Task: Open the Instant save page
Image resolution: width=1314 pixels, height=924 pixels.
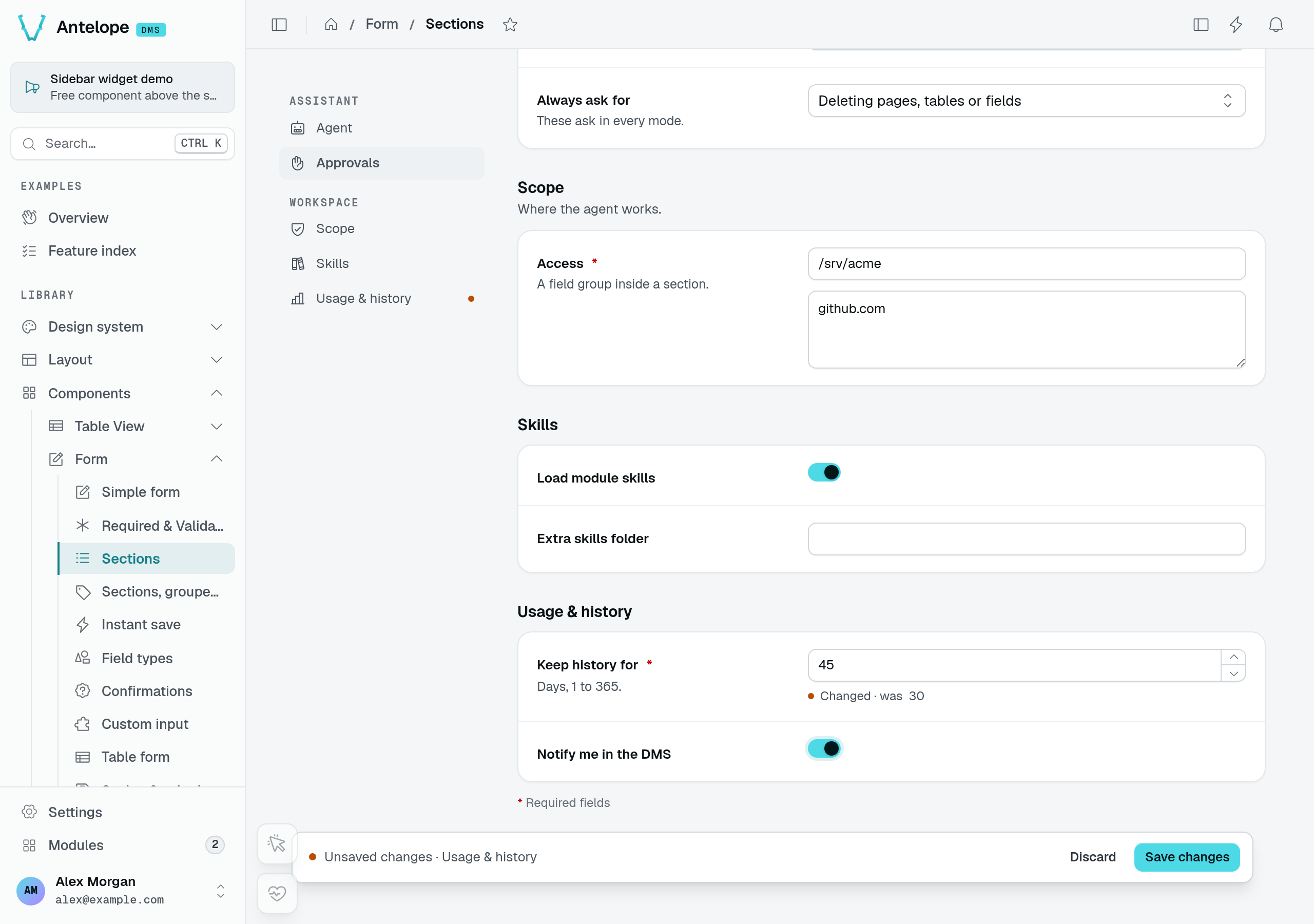Action: (146, 625)
